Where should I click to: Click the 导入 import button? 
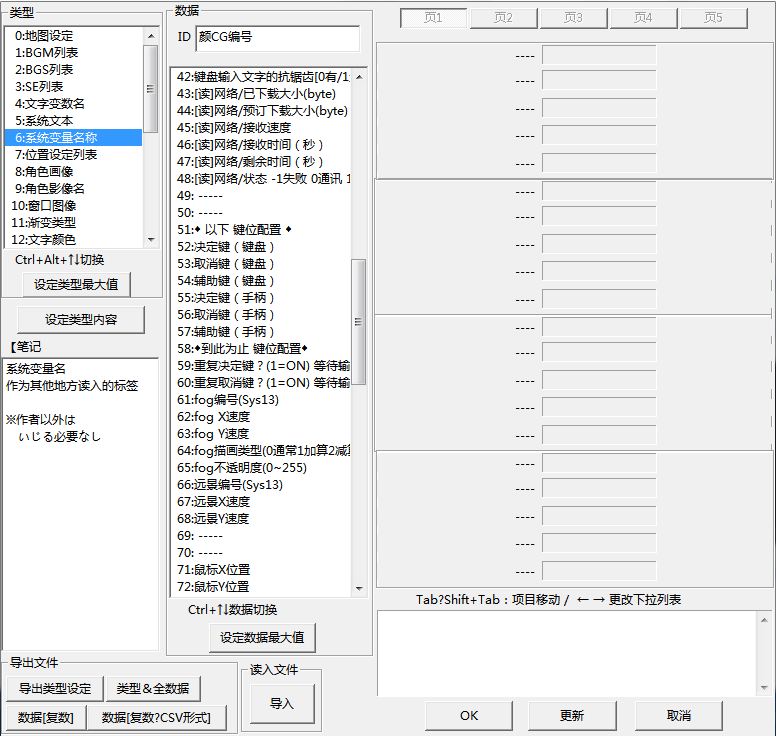coord(282,703)
